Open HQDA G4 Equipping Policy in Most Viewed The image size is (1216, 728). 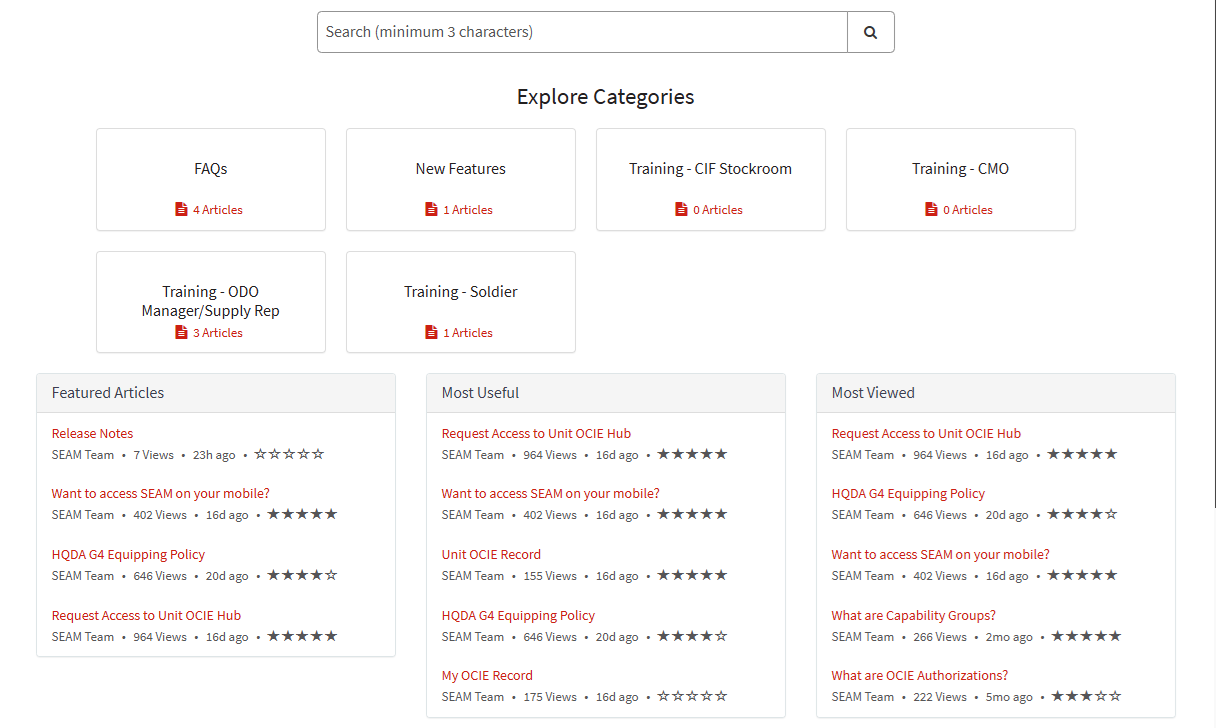point(908,494)
